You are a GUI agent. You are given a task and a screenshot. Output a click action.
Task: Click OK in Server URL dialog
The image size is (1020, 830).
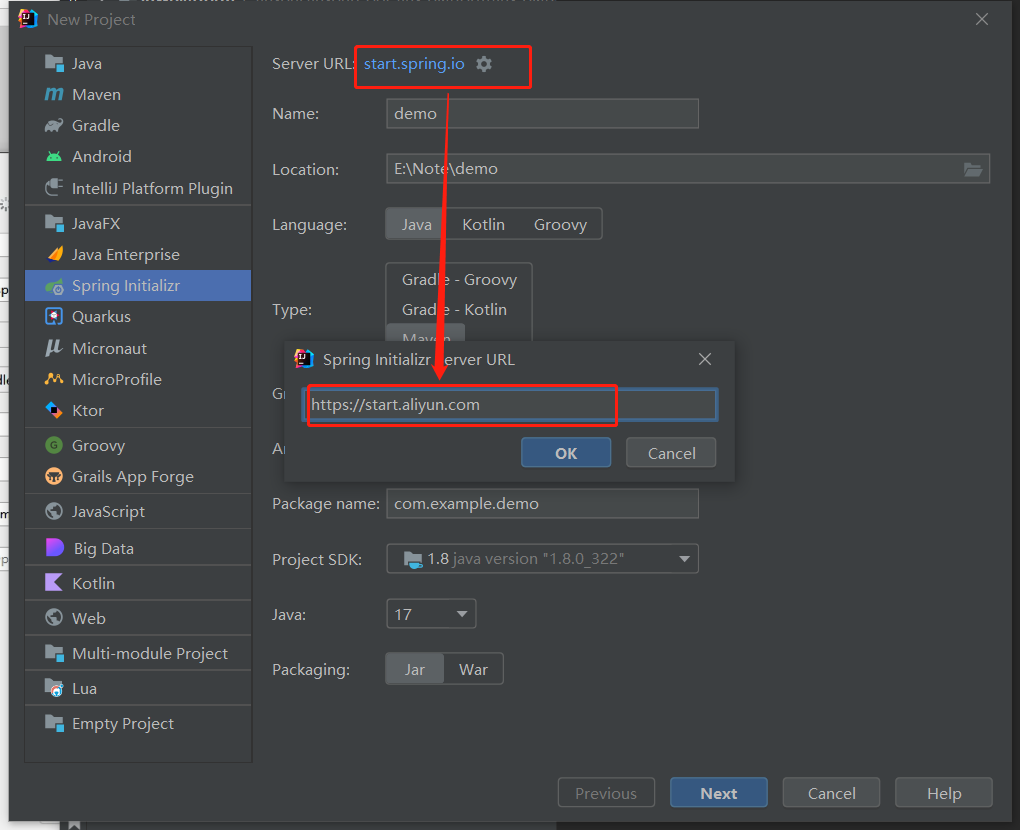(x=566, y=453)
